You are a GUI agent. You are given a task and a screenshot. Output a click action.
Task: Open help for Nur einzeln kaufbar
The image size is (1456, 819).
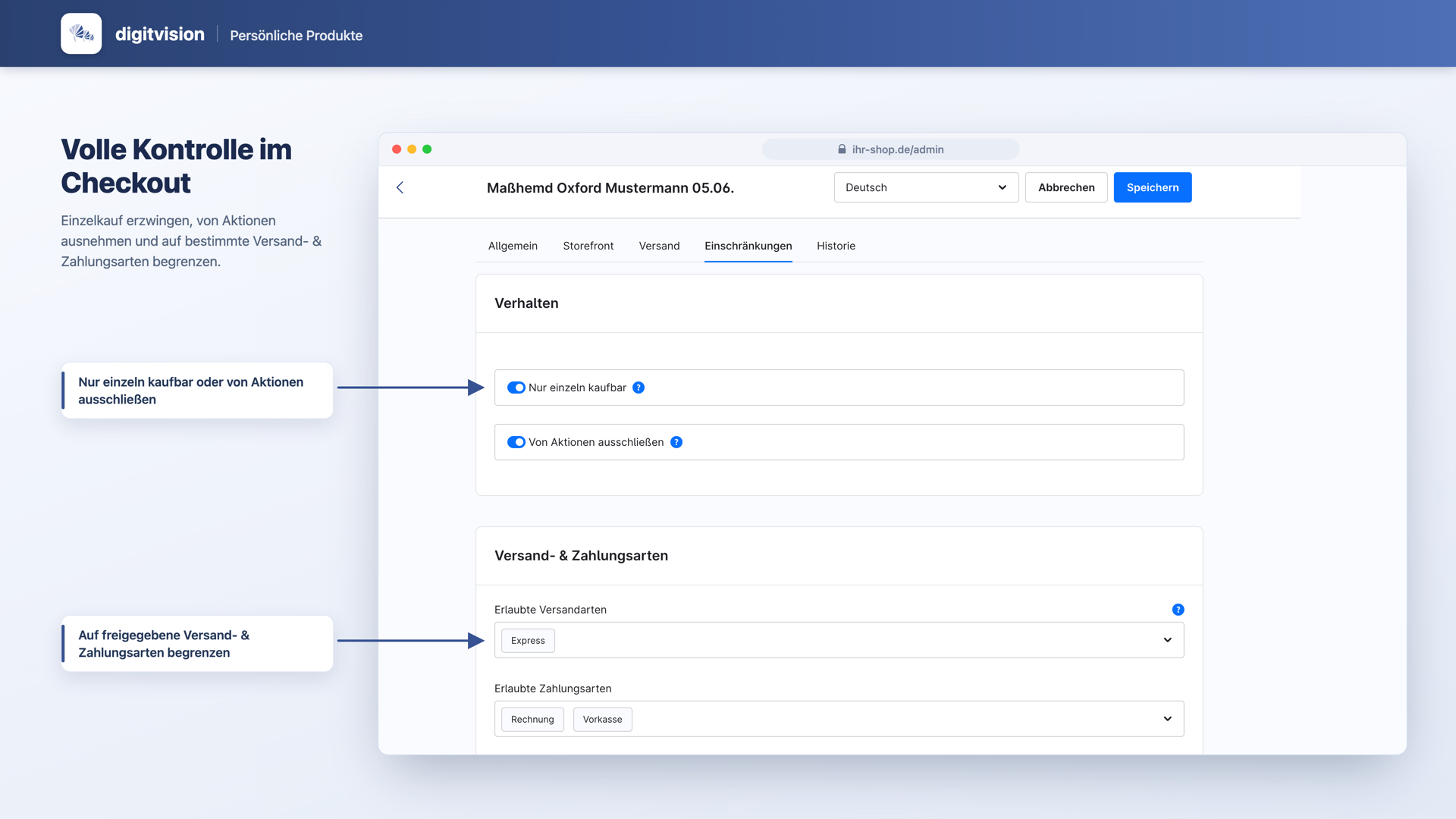[x=639, y=388]
